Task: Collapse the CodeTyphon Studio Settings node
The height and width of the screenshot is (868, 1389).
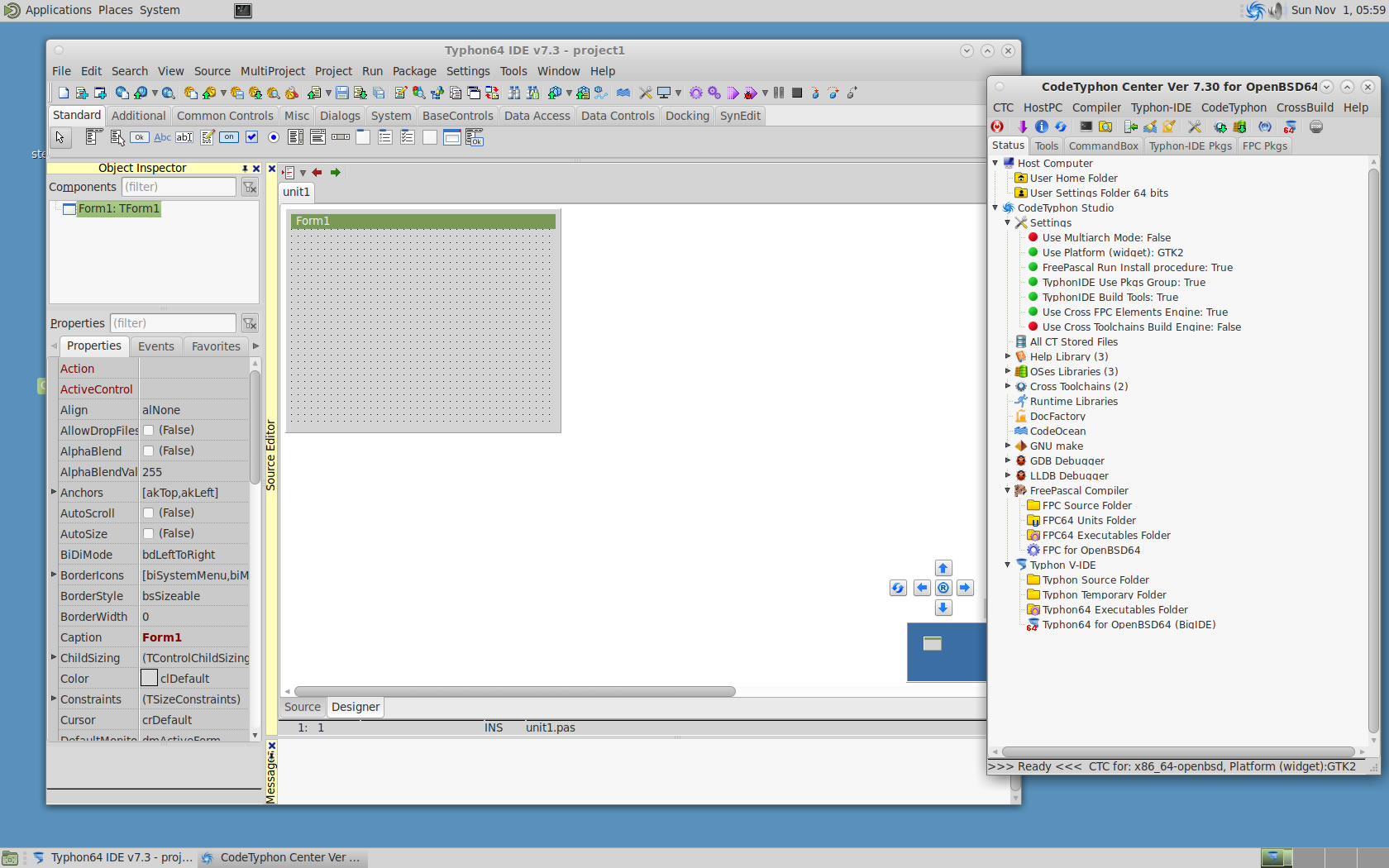Action: [x=1008, y=222]
